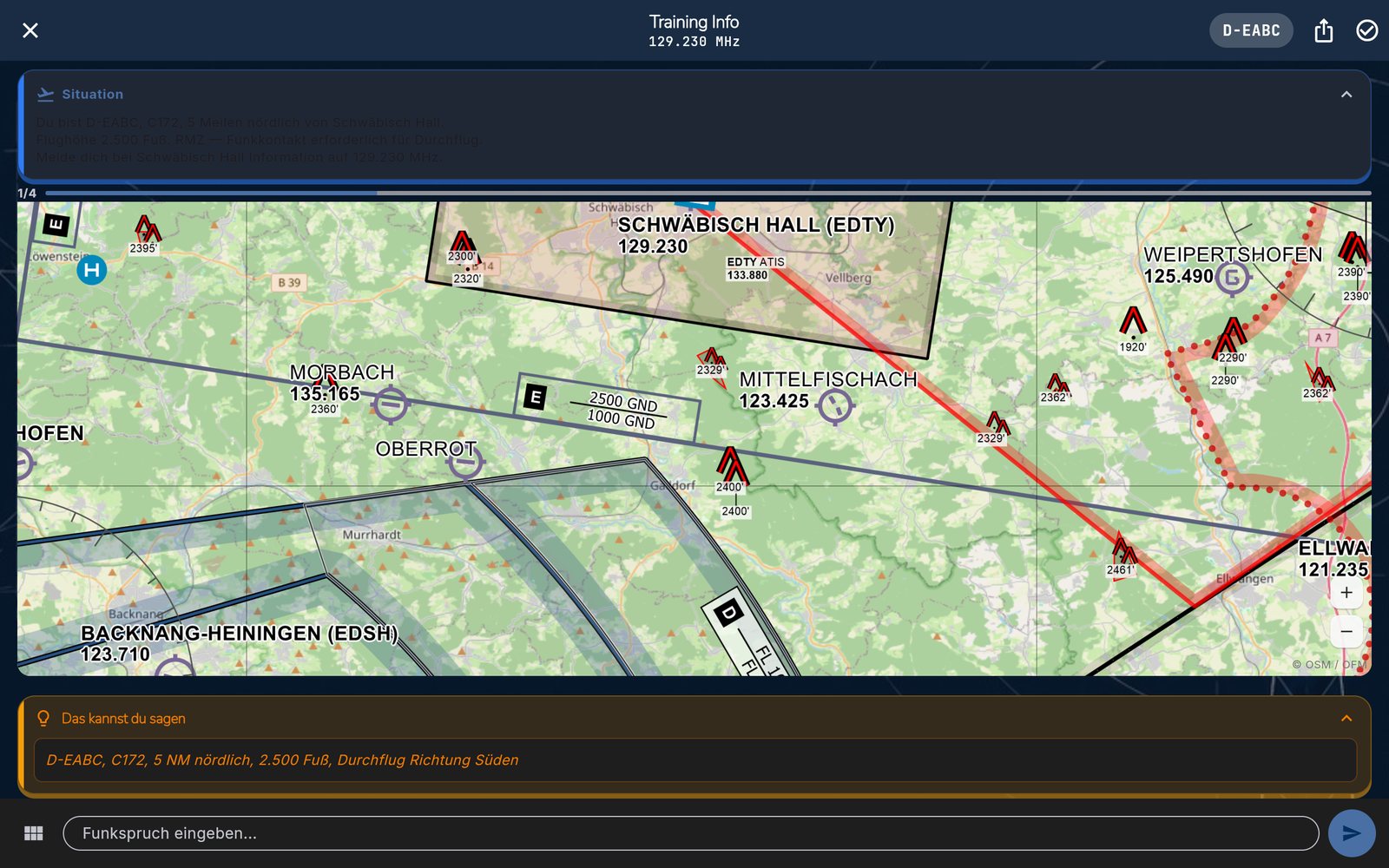Select the D-EABC callsign chip
The height and width of the screenshot is (868, 1389).
1251,30
